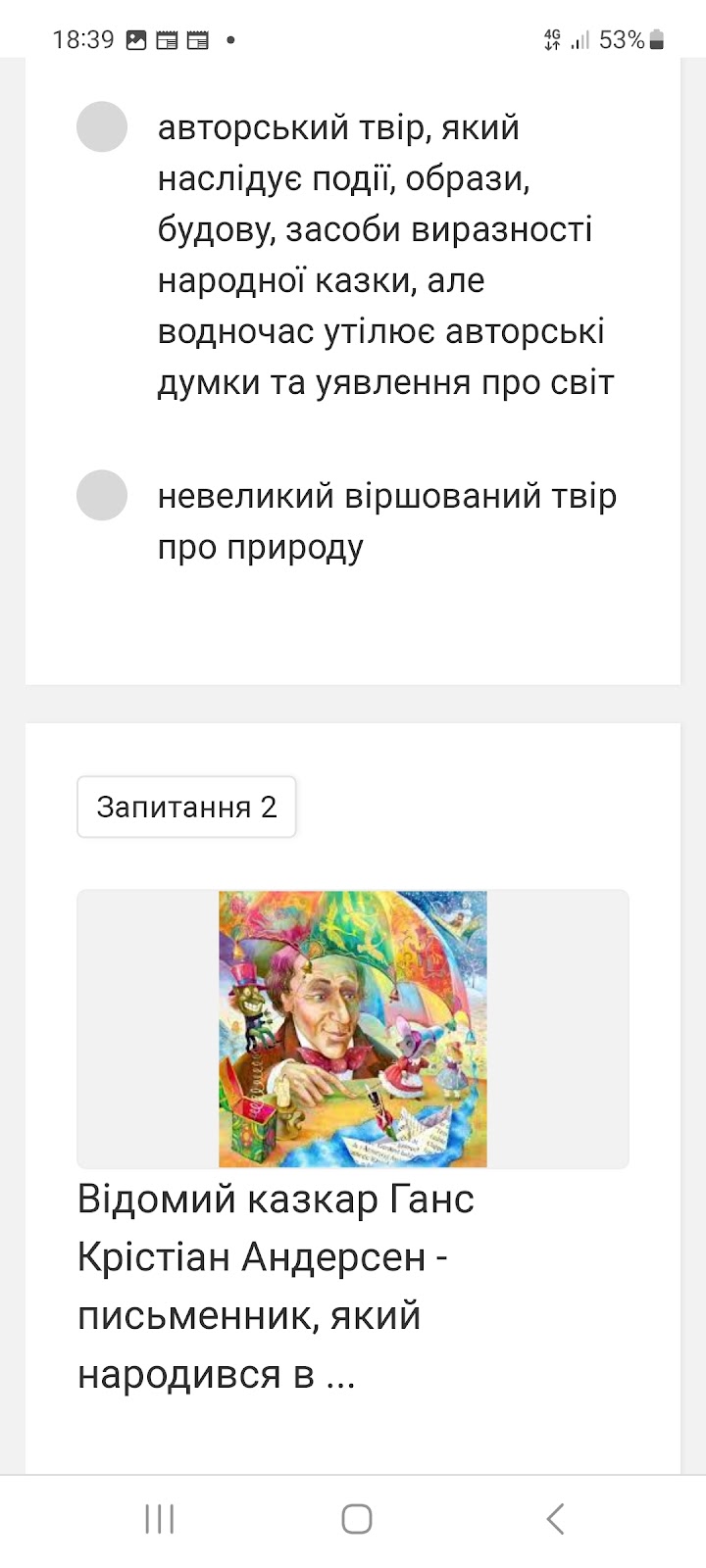Tap the 4G data indicator icon
Image resolution: width=706 pixels, height=1568 pixels.
(552, 40)
